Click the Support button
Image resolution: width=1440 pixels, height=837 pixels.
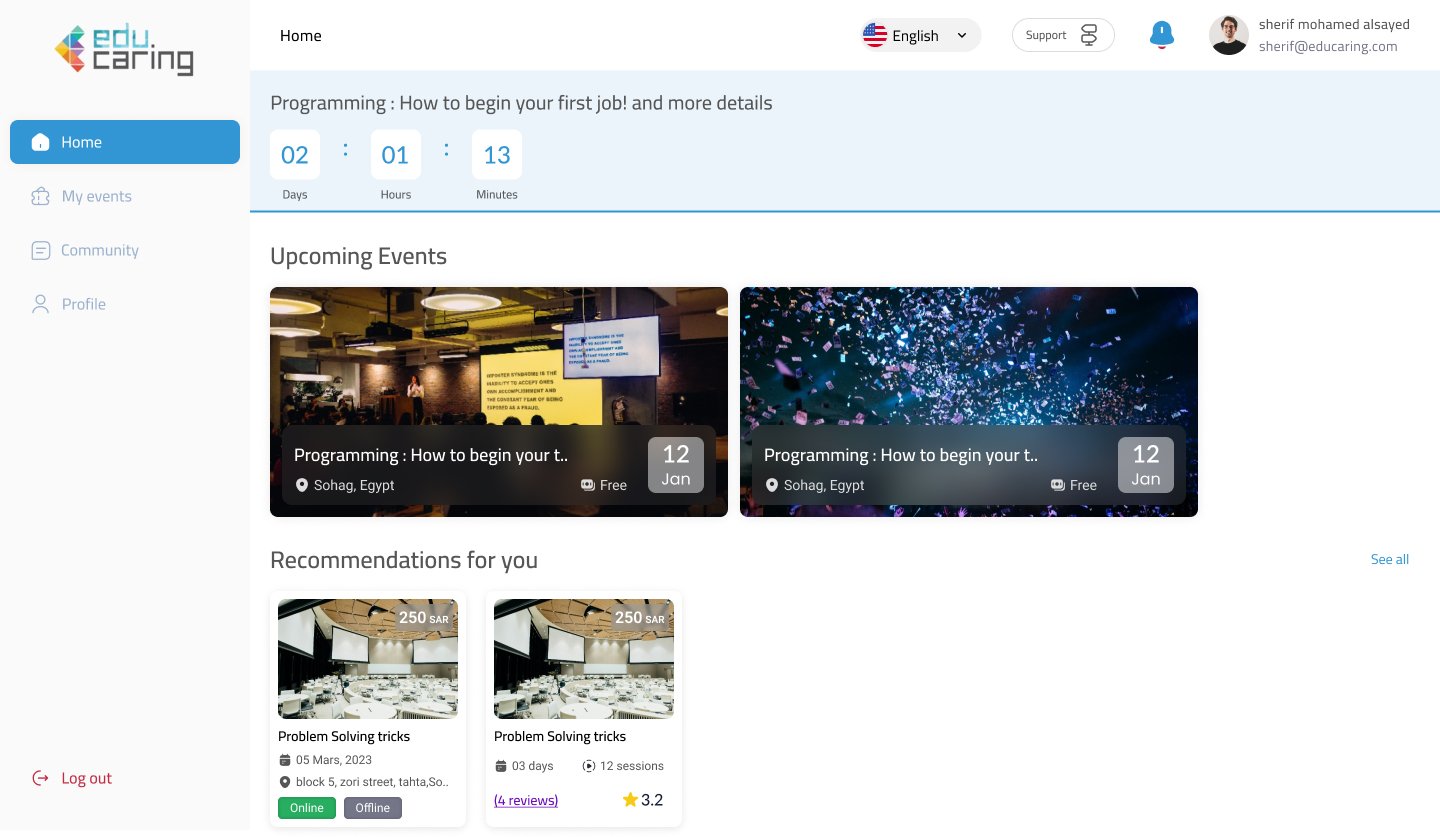tap(1062, 35)
